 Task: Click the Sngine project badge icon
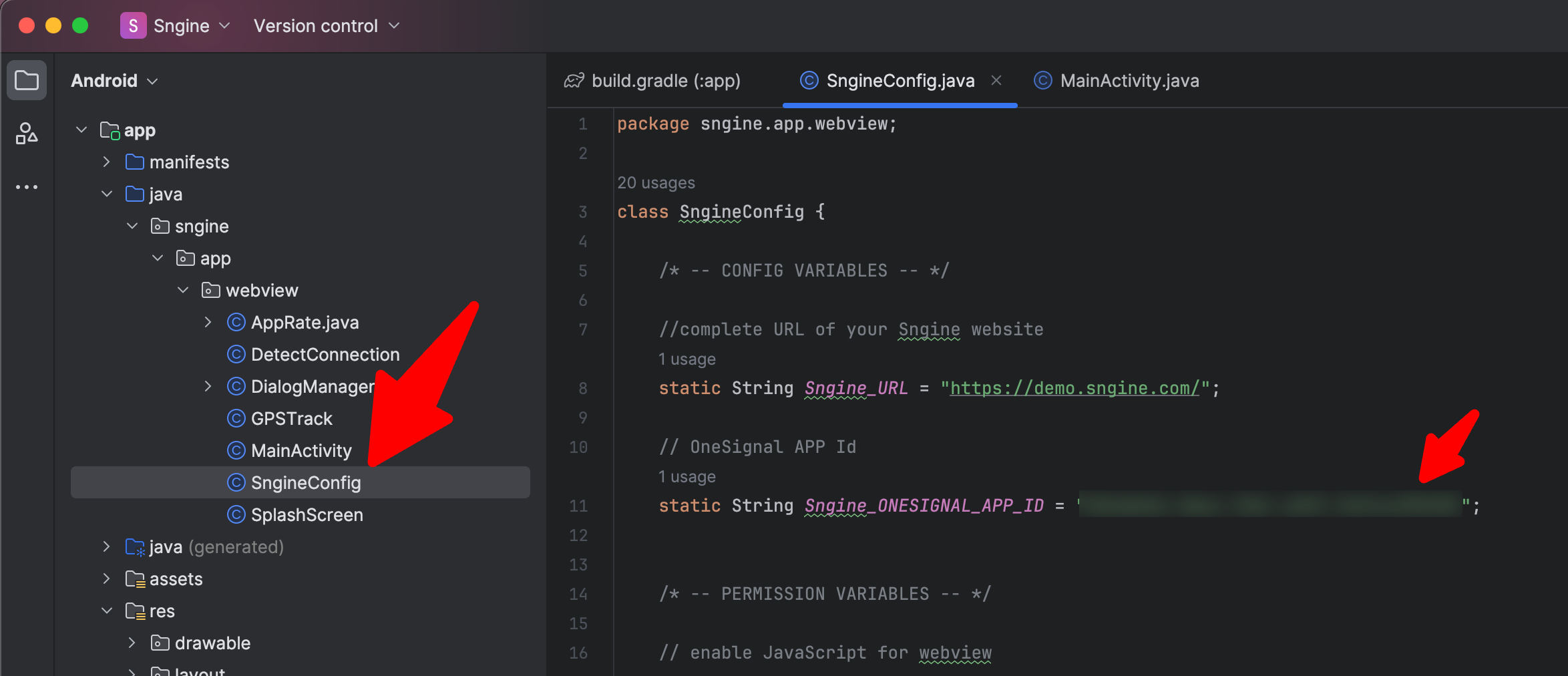tap(133, 26)
